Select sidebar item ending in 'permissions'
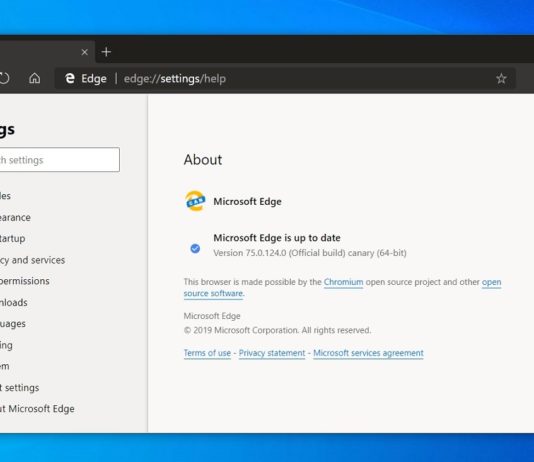 (25, 281)
